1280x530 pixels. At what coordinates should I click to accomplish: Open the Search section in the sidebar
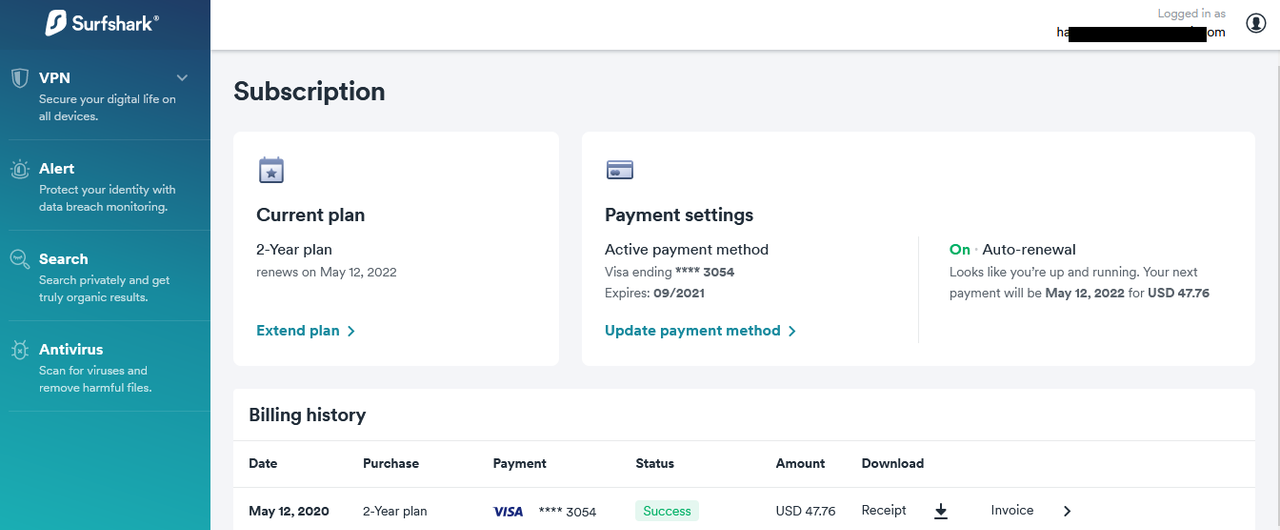tap(105, 276)
